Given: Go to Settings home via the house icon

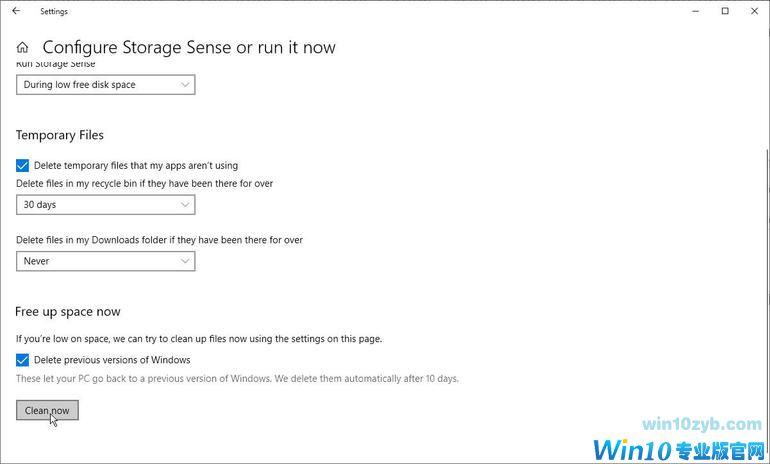Looking at the screenshot, I should point(23,47).
